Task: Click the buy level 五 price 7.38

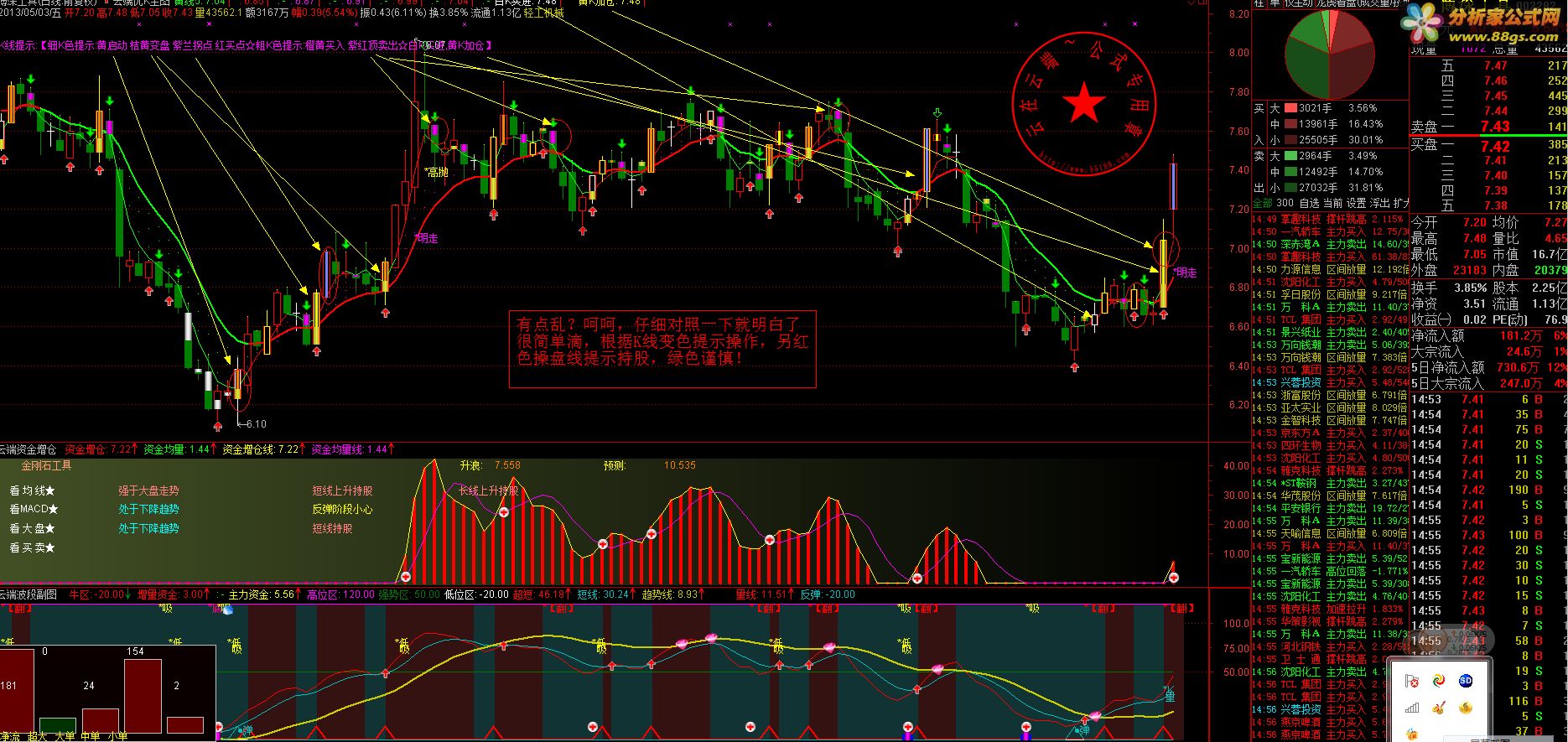Action: tap(1495, 205)
